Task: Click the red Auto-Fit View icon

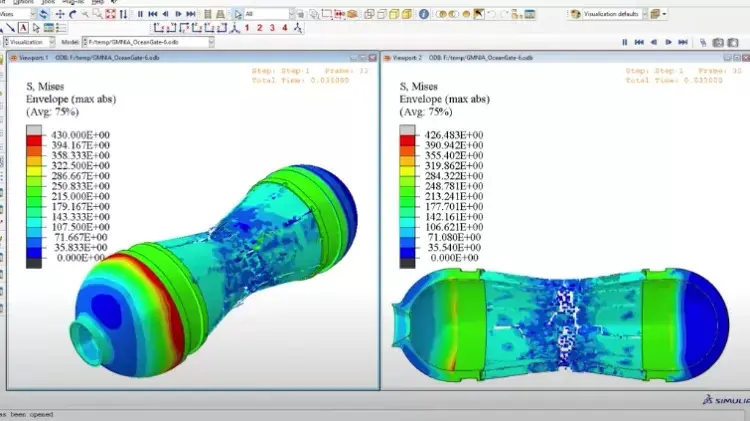Action: (110, 14)
